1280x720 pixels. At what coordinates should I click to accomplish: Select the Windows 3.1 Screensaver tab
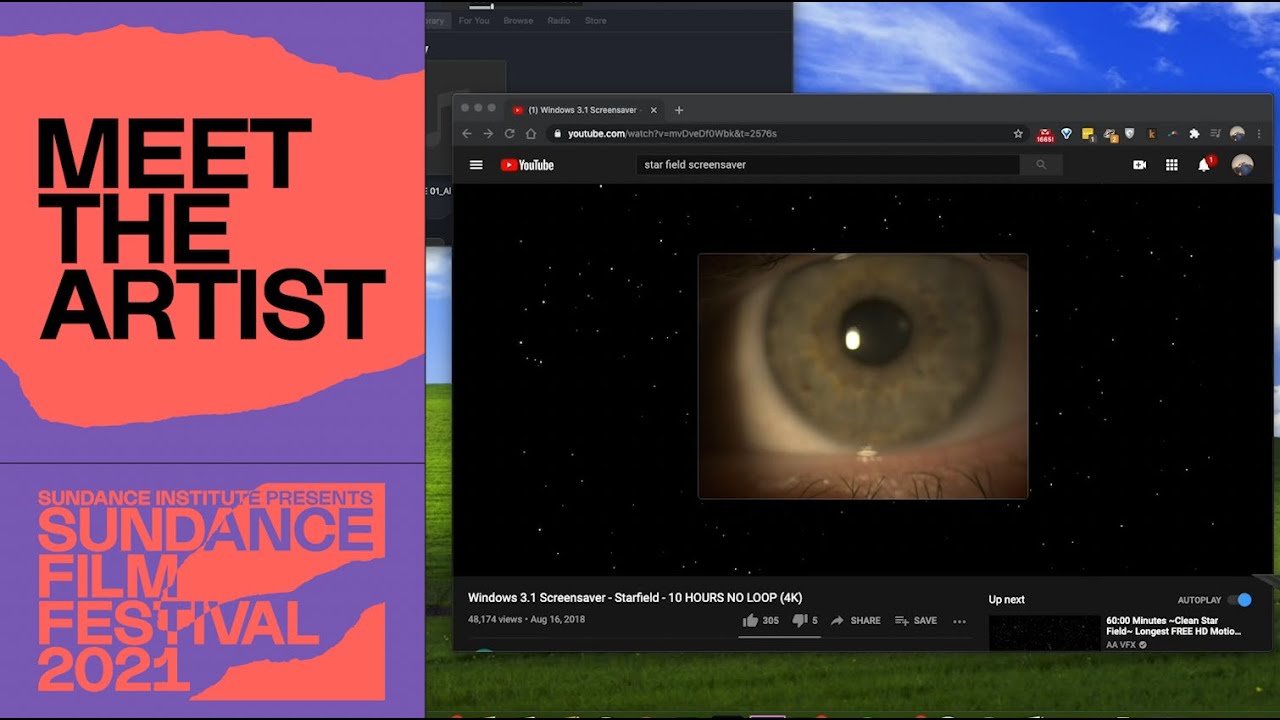[585, 110]
